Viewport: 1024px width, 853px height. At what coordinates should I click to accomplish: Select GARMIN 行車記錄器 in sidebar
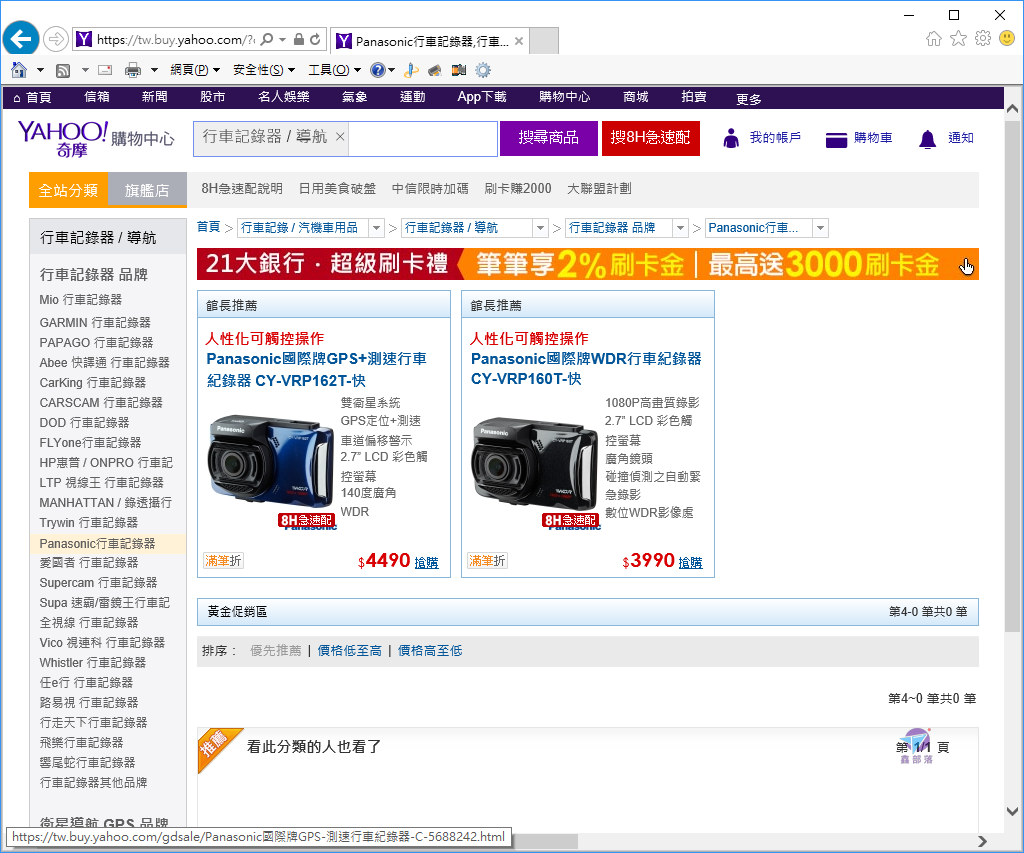(95, 323)
